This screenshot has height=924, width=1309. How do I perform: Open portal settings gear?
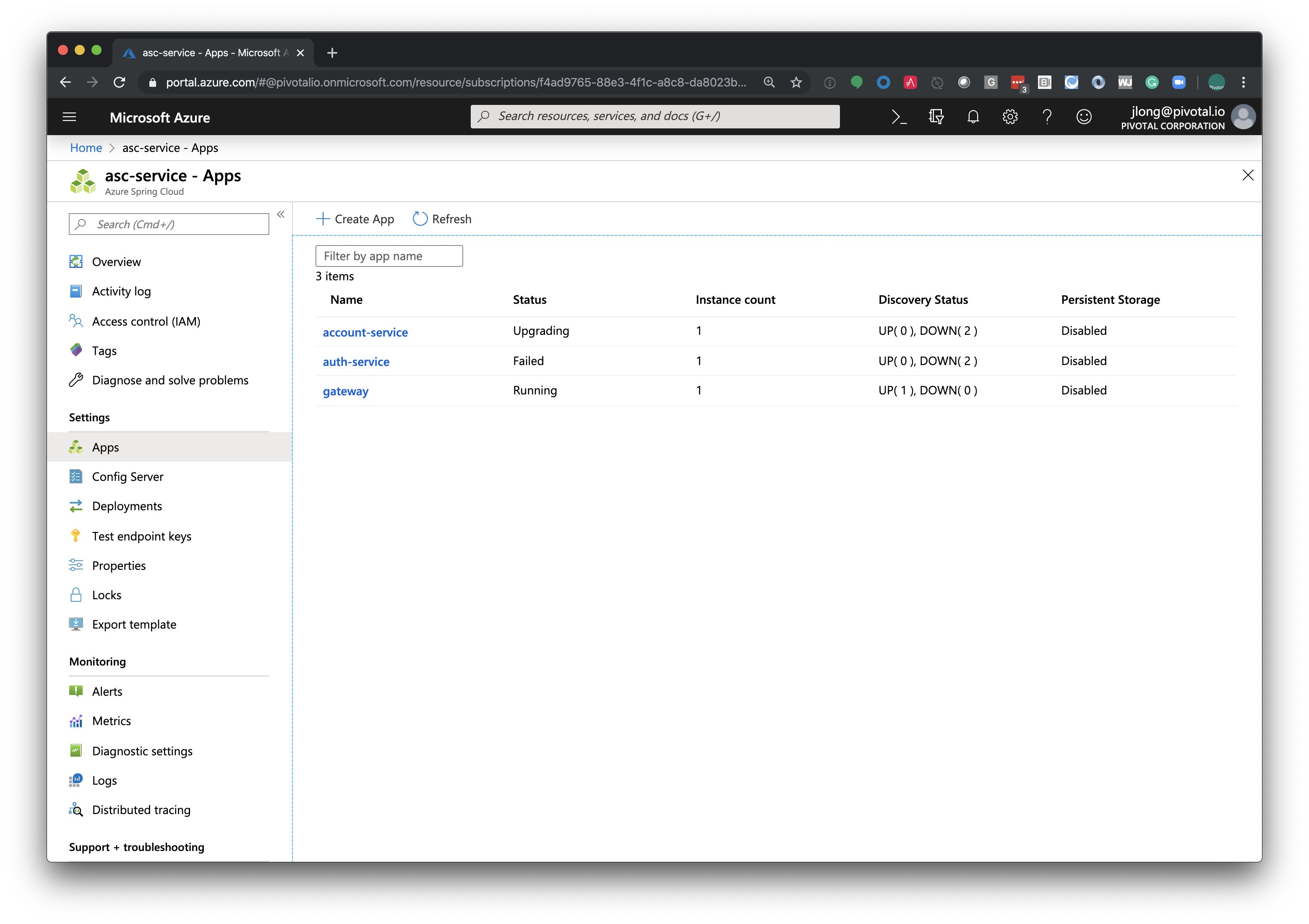coord(1010,117)
